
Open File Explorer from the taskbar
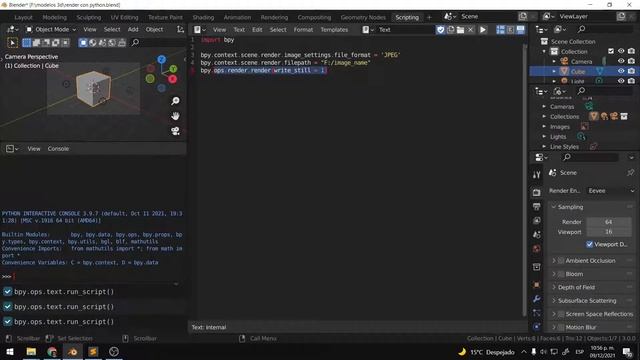pyautogui.click(x=31, y=351)
